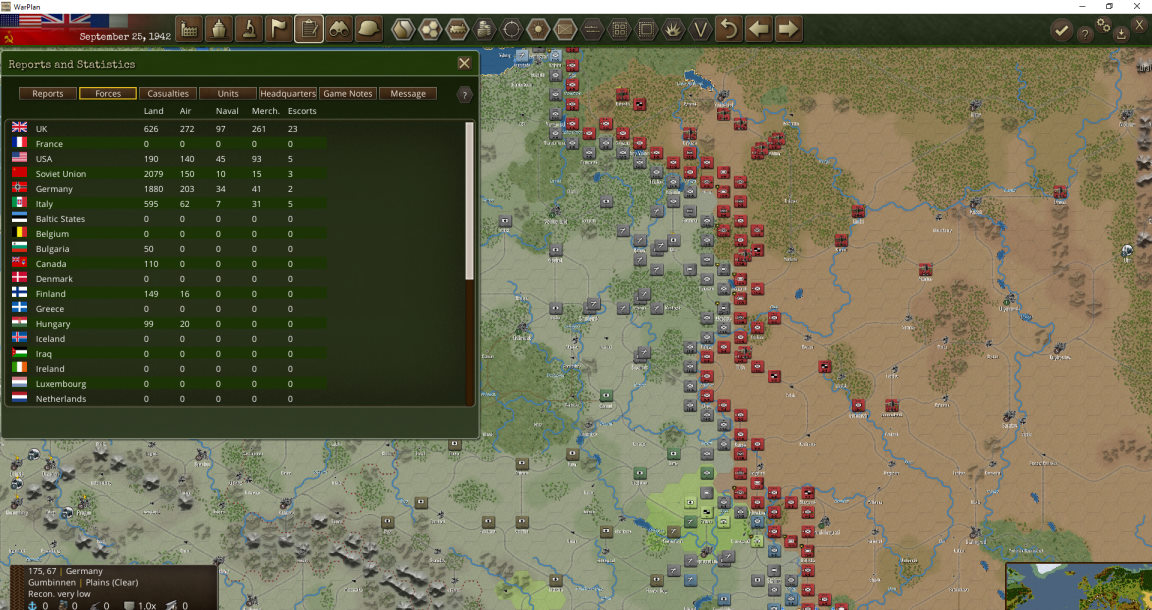Switch to the Headquarters tab
The image size is (1152, 610).
coord(288,93)
